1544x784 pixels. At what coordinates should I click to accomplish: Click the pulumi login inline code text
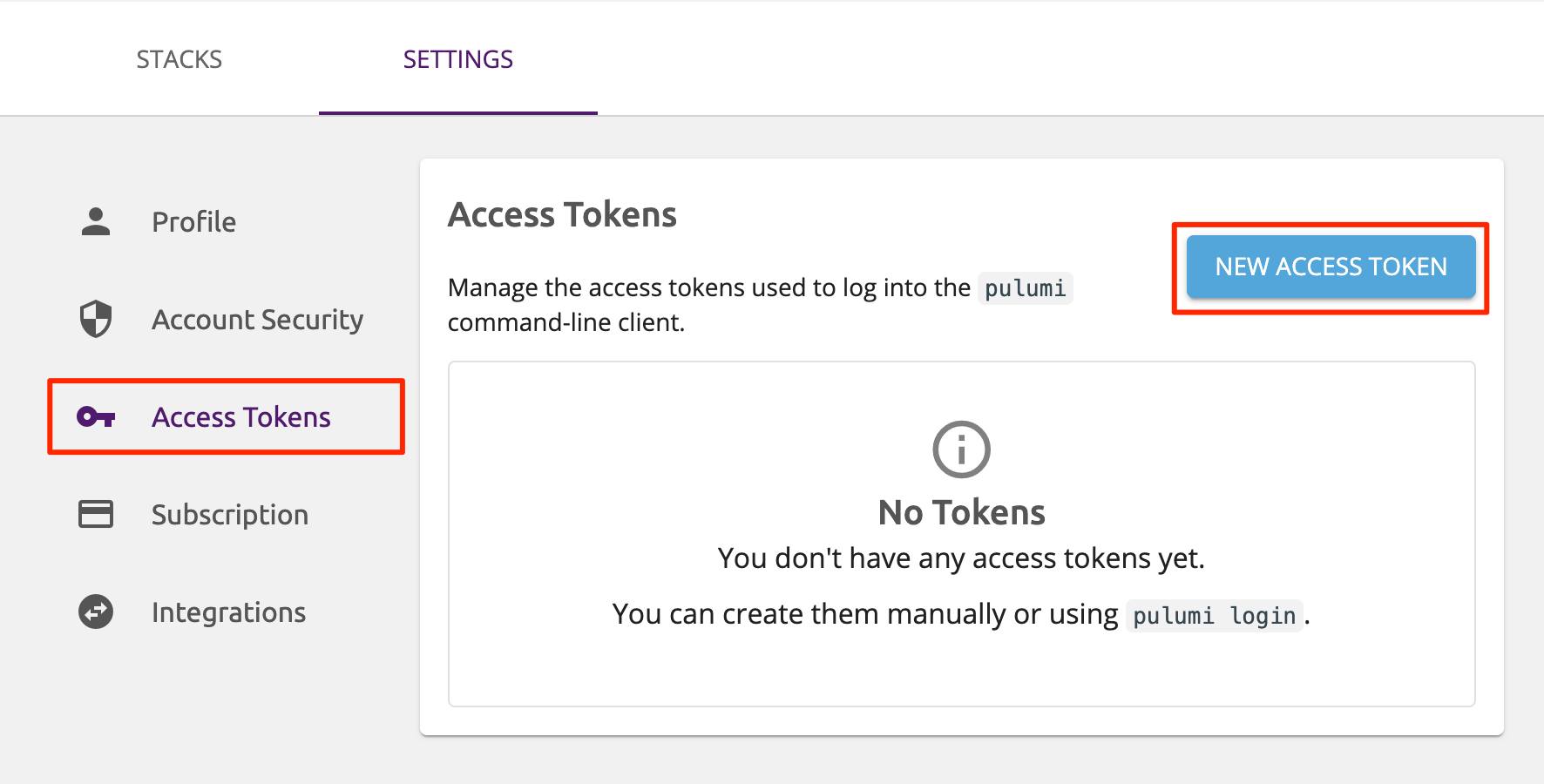(1215, 616)
